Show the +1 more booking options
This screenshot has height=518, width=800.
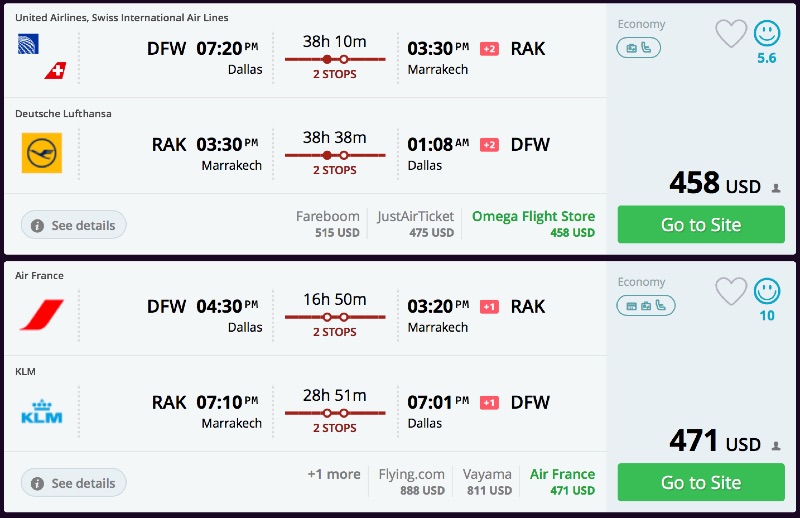333,474
